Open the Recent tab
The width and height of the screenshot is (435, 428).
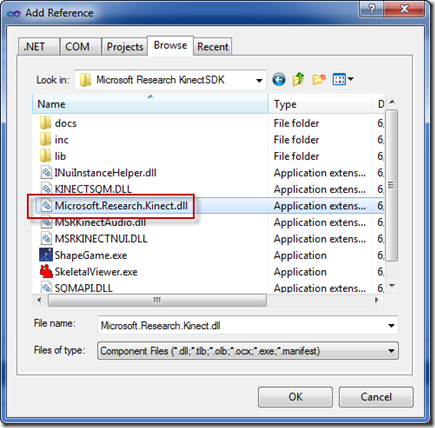pyautogui.click(x=213, y=46)
